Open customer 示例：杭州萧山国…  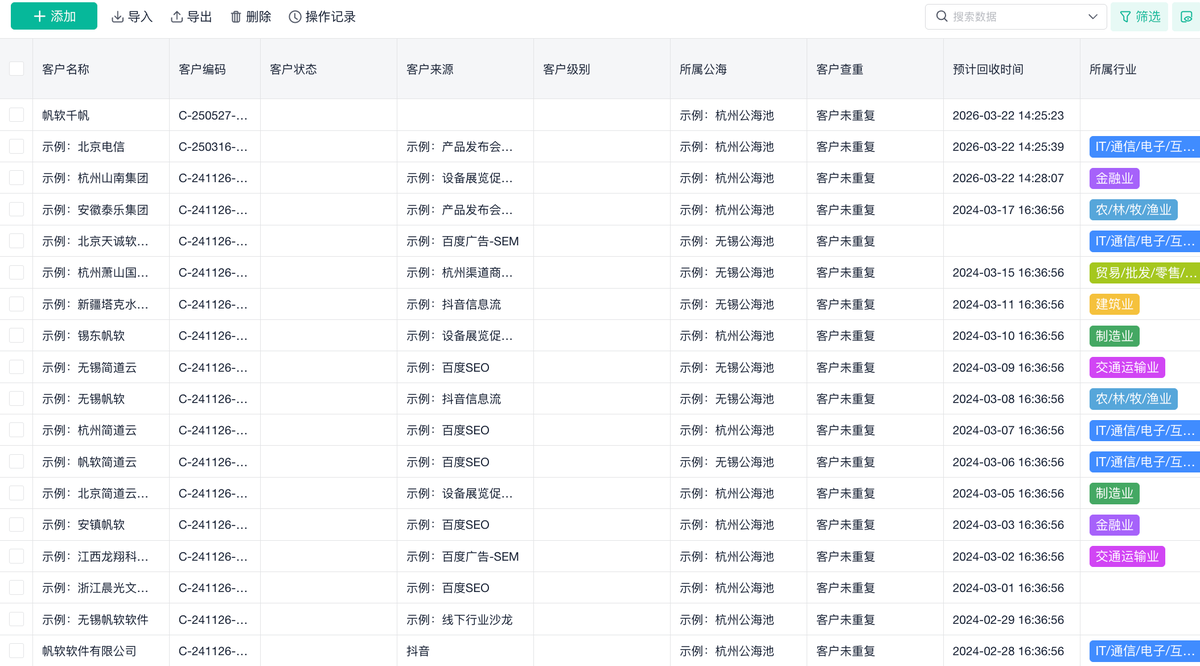point(95,272)
